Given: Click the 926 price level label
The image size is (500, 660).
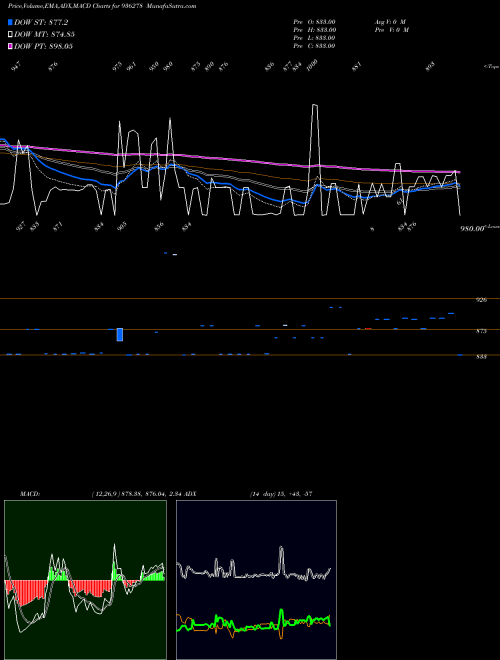Looking at the screenshot, I should (x=481, y=300).
